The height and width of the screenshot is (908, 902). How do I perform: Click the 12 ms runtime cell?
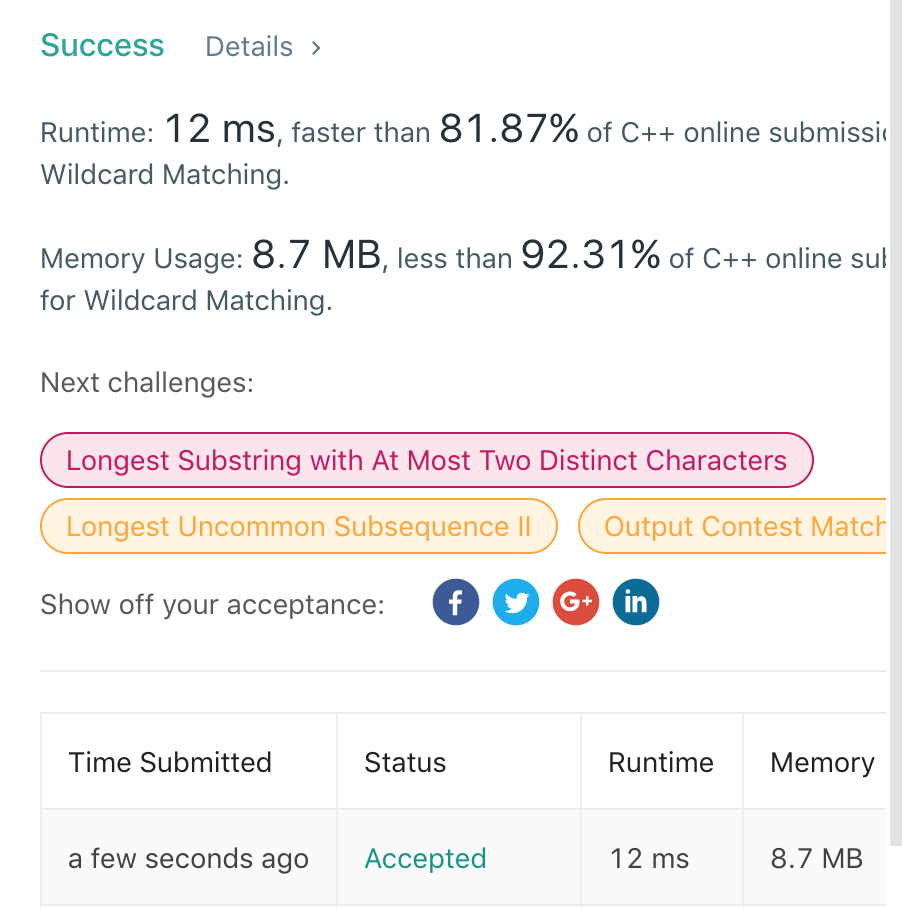pyautogui.click(x=649, y=859)
